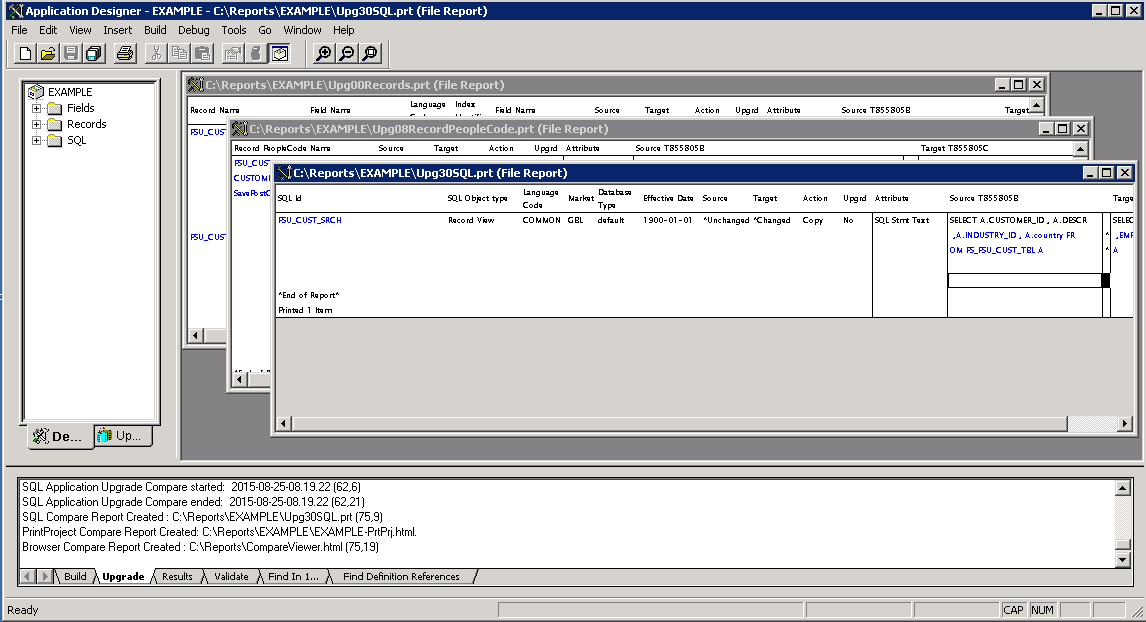Click the Zoom Out magnifier icon
This screenshot has height=622, width=1146.
pos(346,53)
